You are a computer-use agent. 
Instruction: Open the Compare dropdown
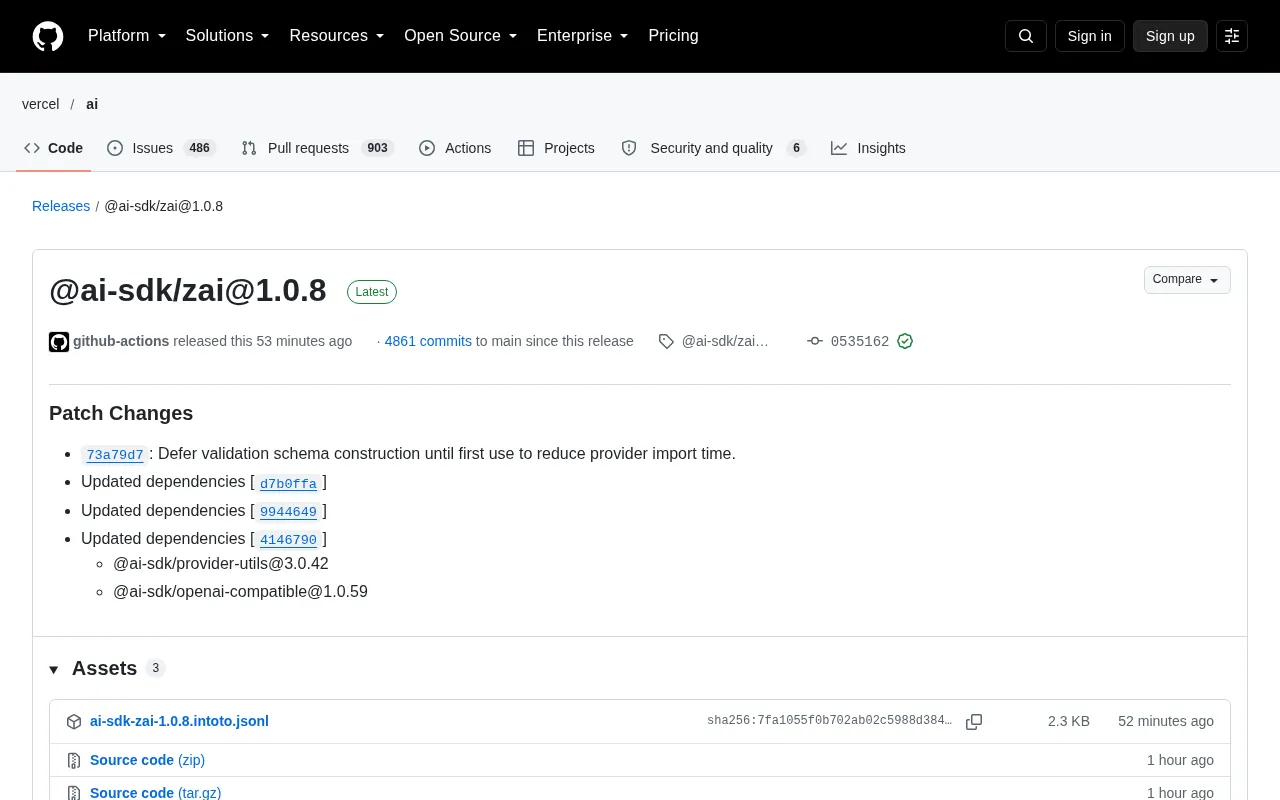1187,280
